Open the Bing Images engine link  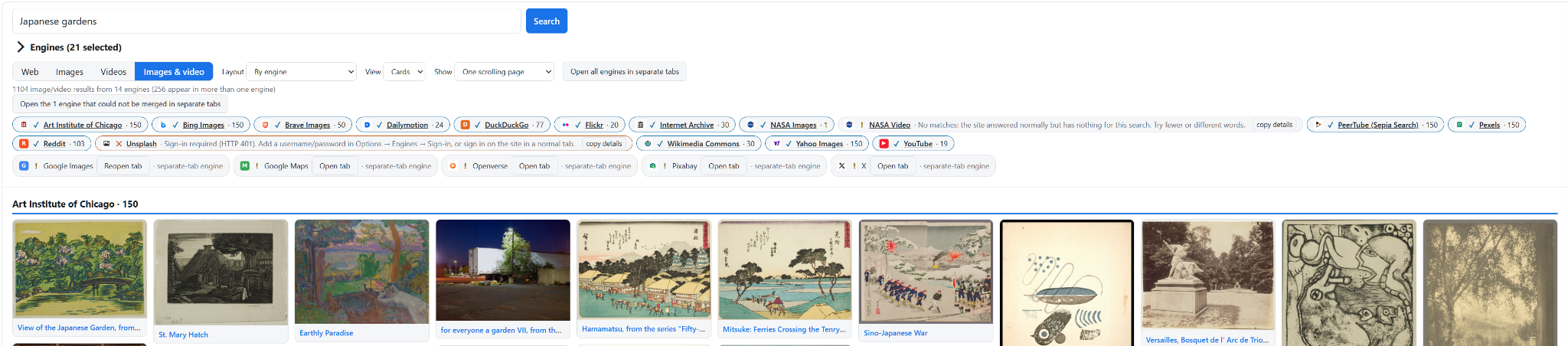pos(204,125)
